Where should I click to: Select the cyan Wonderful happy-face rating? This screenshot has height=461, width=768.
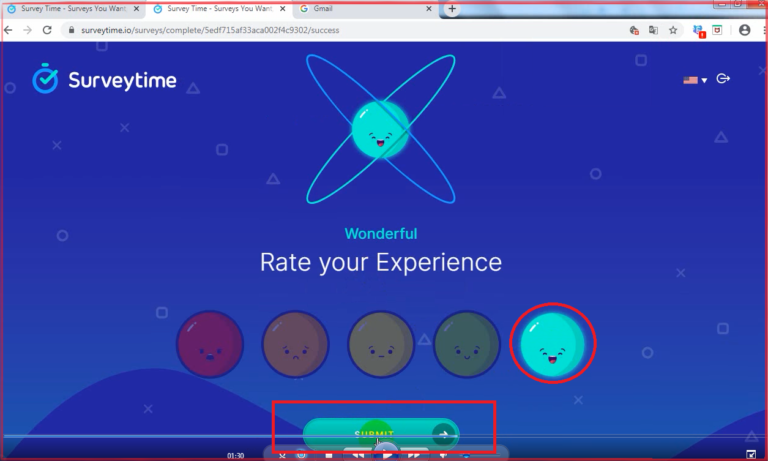pyautogui.click(x=552, y=343)
